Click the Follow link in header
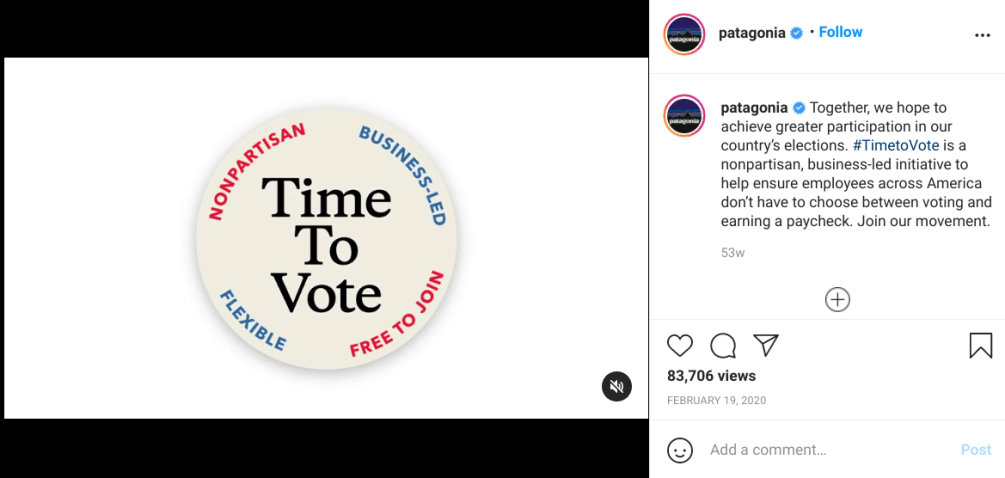This screenshot has width=1005, height=478. [x=840, y=32]
